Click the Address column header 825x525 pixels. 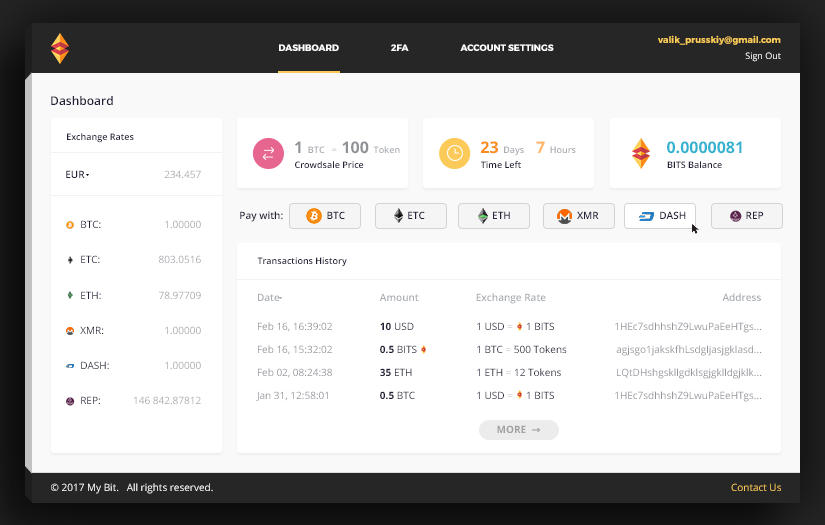pyautogui.click(x=741, y=298)
